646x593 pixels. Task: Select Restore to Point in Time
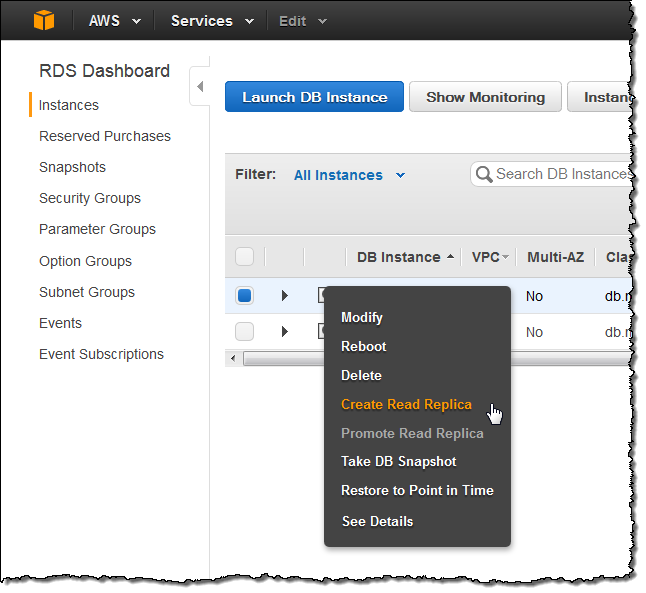[417, 490]
